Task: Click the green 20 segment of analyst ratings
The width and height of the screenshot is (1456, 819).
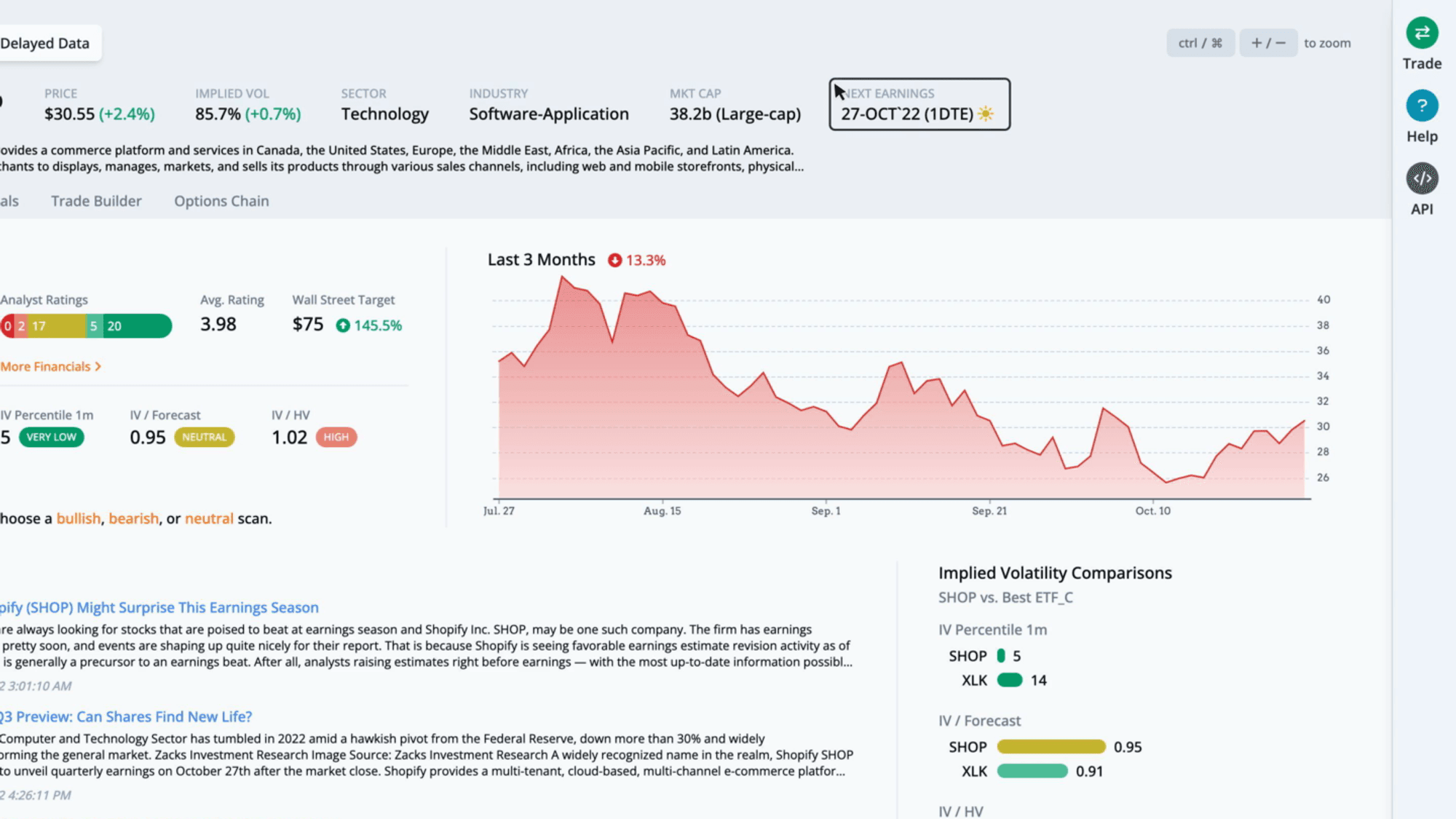Action: [138, 325]
